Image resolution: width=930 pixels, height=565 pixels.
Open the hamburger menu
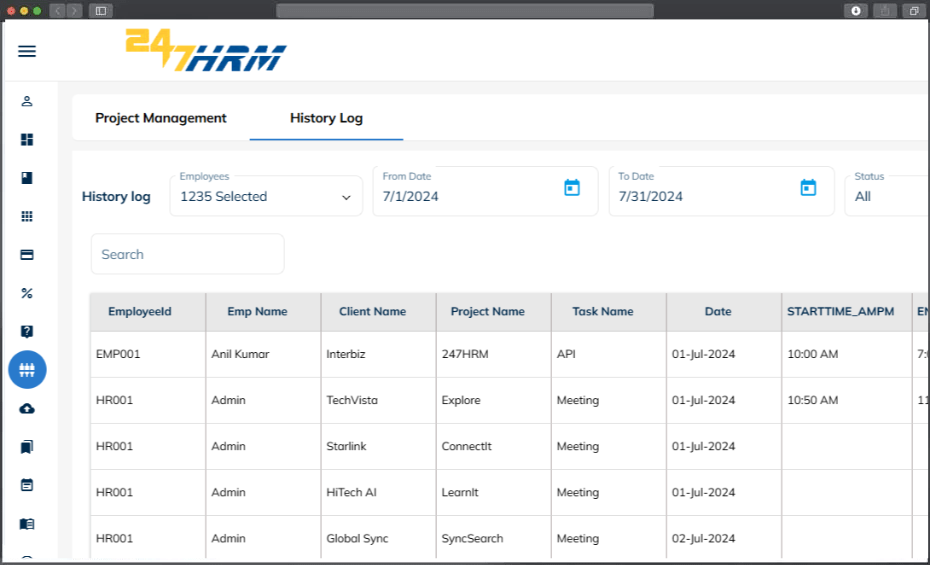click(x=27, y=51)
